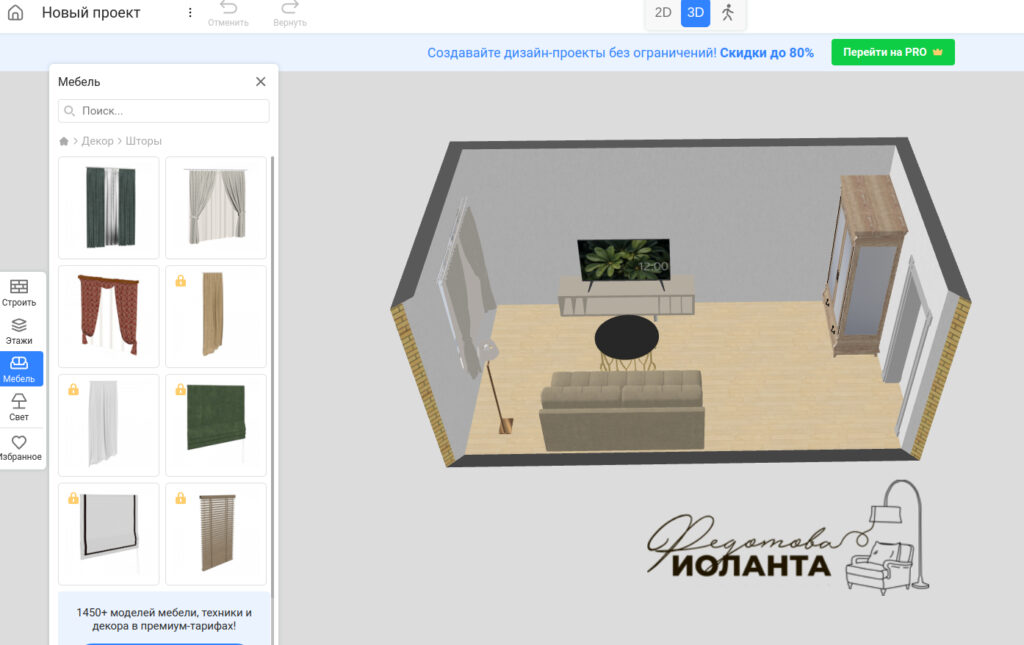Select the sofa in the 3D room
Image resolution: width=1024 pixels, height=645 pixels.
point(622,410)
